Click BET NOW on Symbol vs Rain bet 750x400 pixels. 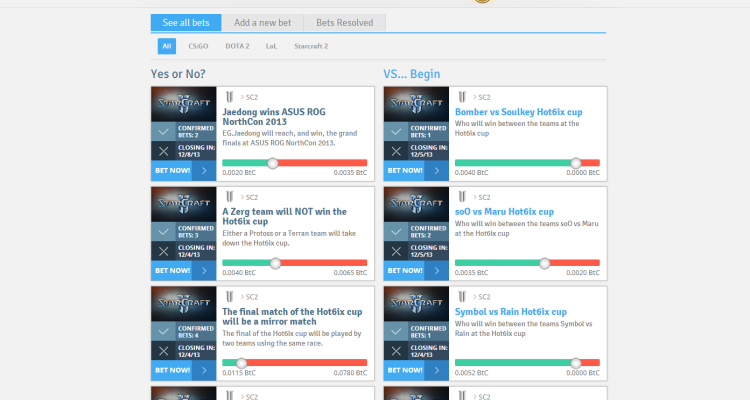[405, 370]
